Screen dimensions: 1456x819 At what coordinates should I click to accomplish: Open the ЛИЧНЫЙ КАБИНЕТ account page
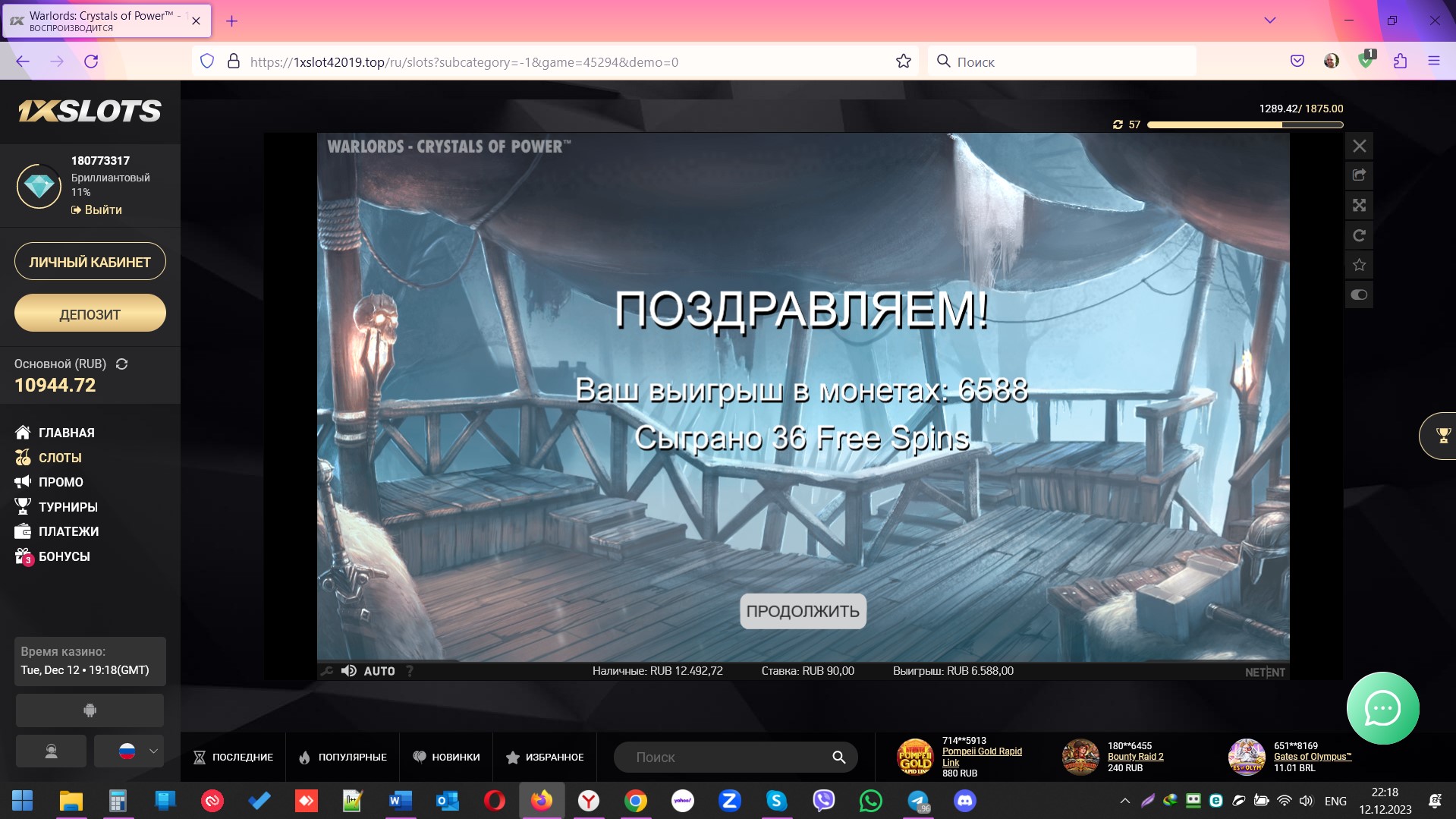[90, 262]
